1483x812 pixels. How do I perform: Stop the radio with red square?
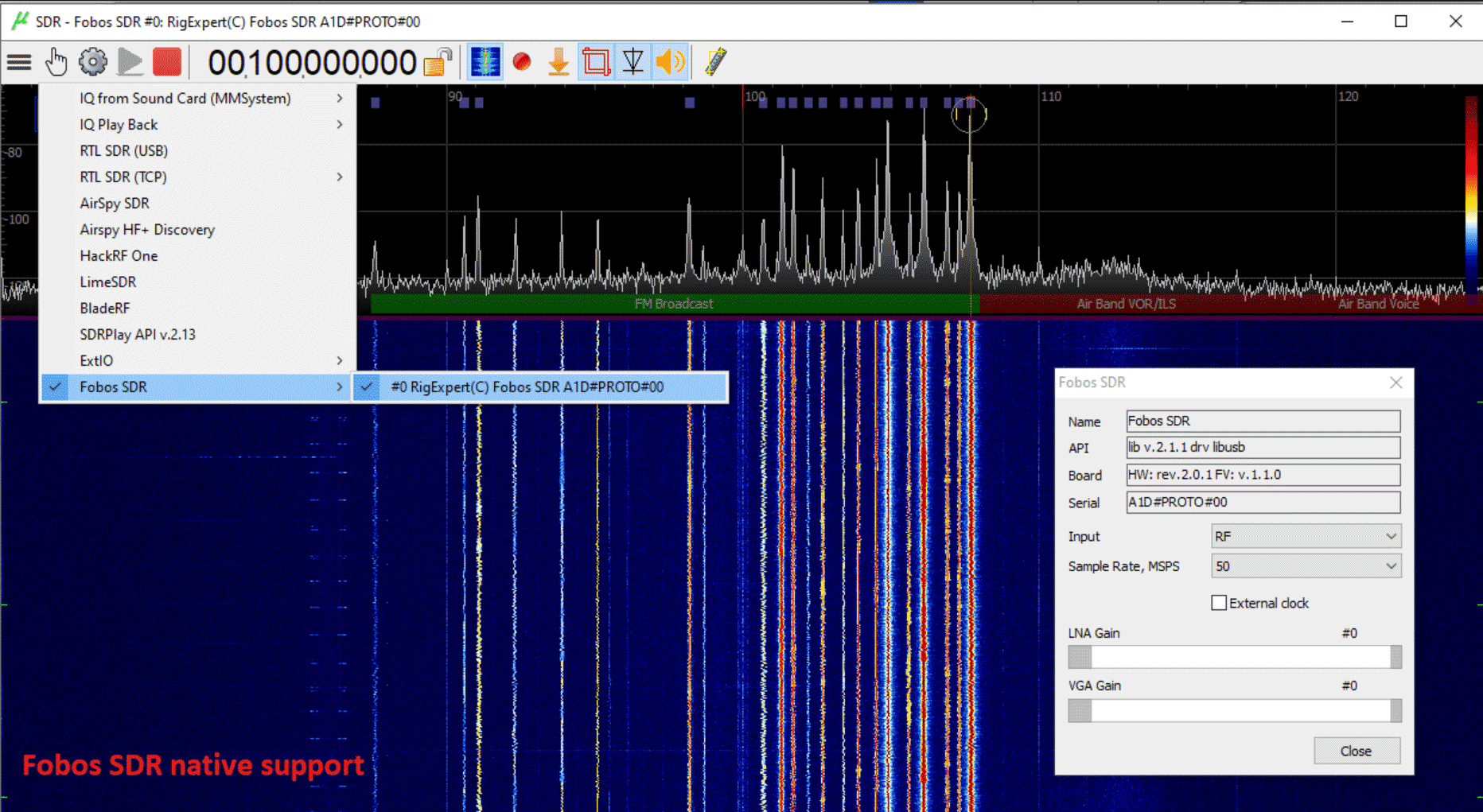tap(167, 62)
